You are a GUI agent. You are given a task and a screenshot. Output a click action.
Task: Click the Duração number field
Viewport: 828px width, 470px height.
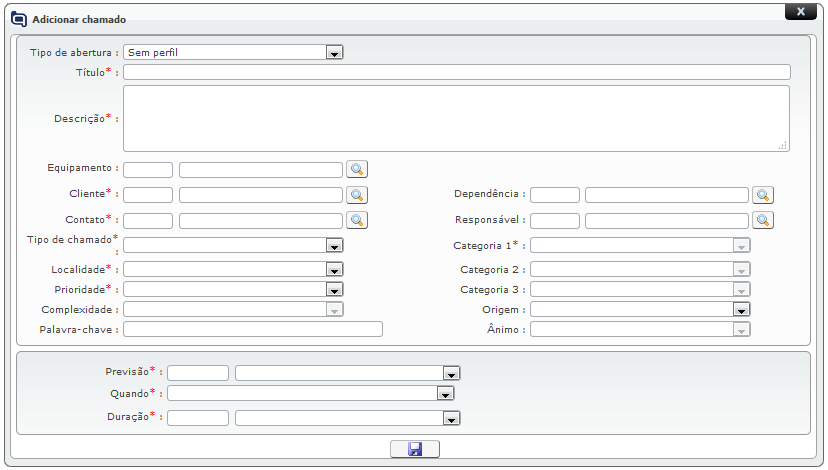coord(198,418)
